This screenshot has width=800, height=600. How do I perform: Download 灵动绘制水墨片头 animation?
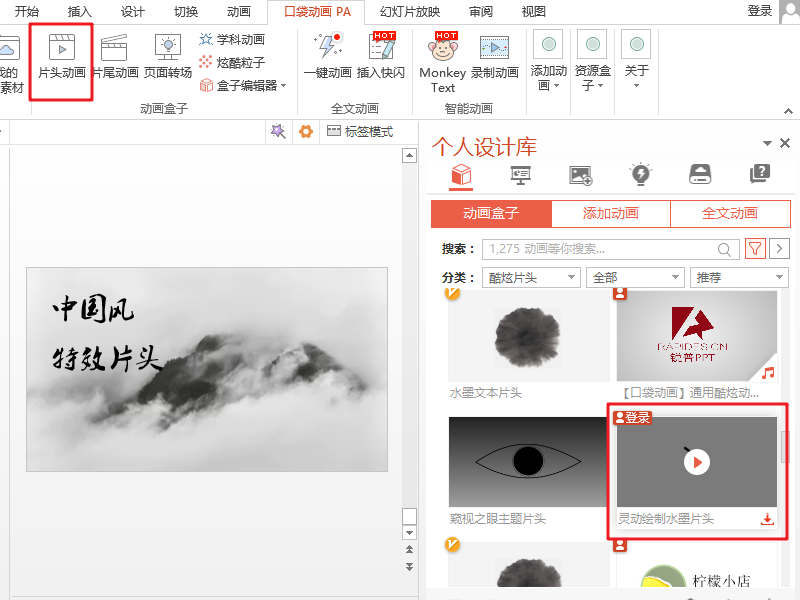(767, 519)
